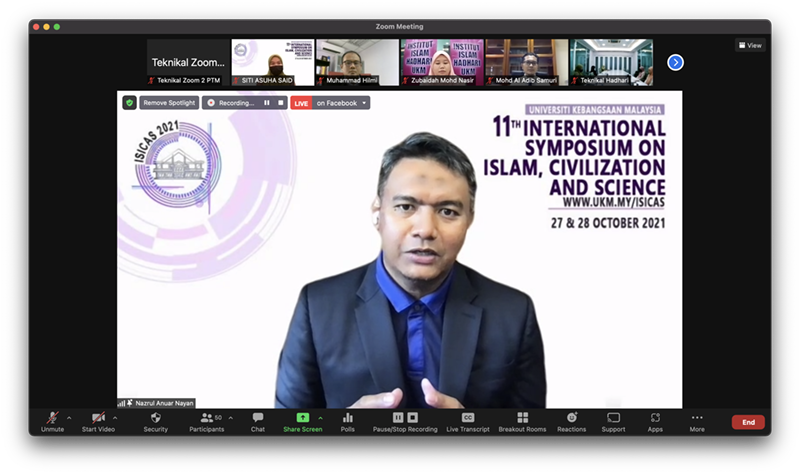Open Breakout Rooms
Image resolution: width=800 pixels, height=474 pixels.
click(522, 418)
